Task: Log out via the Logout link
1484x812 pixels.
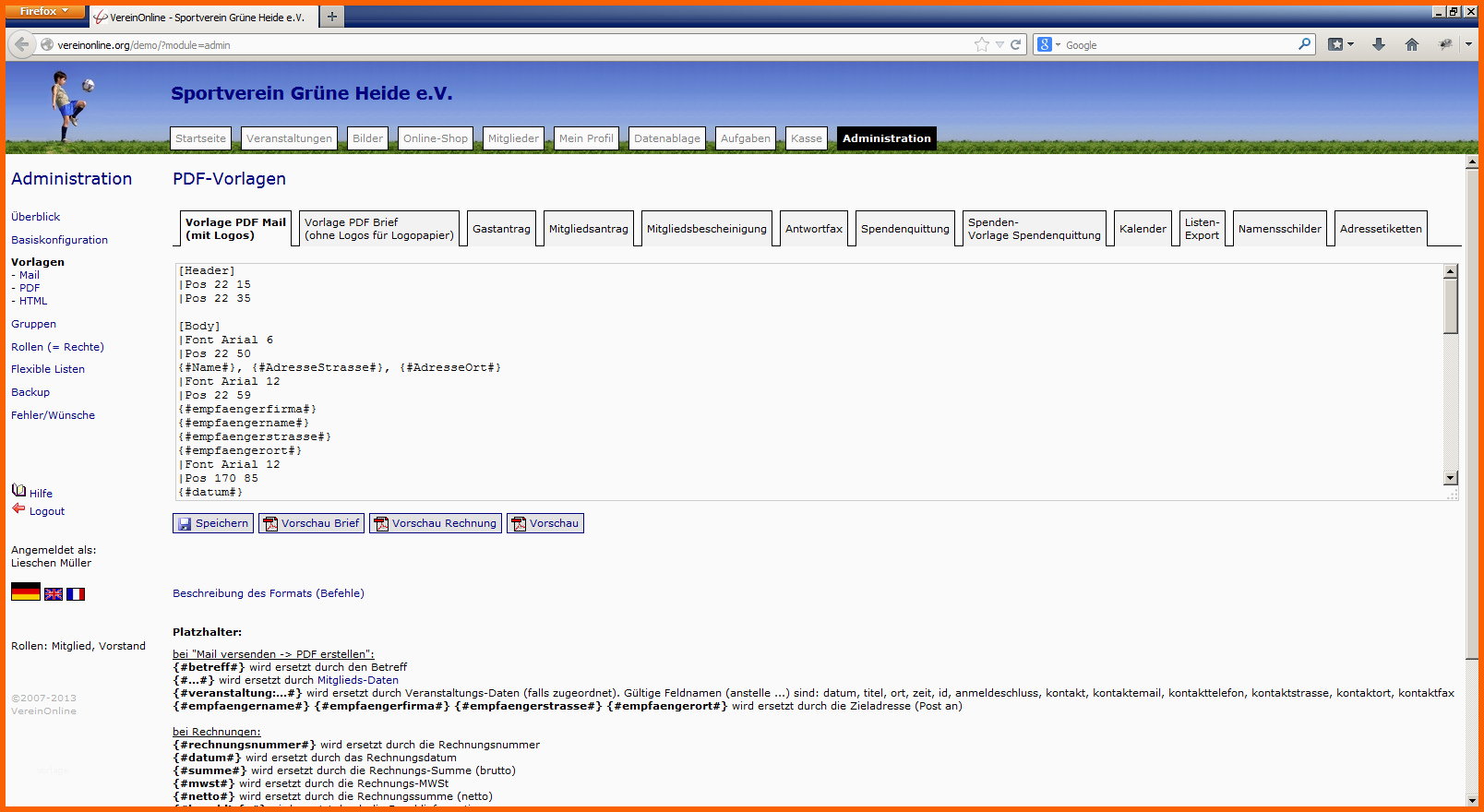Action: pos(46,511)
